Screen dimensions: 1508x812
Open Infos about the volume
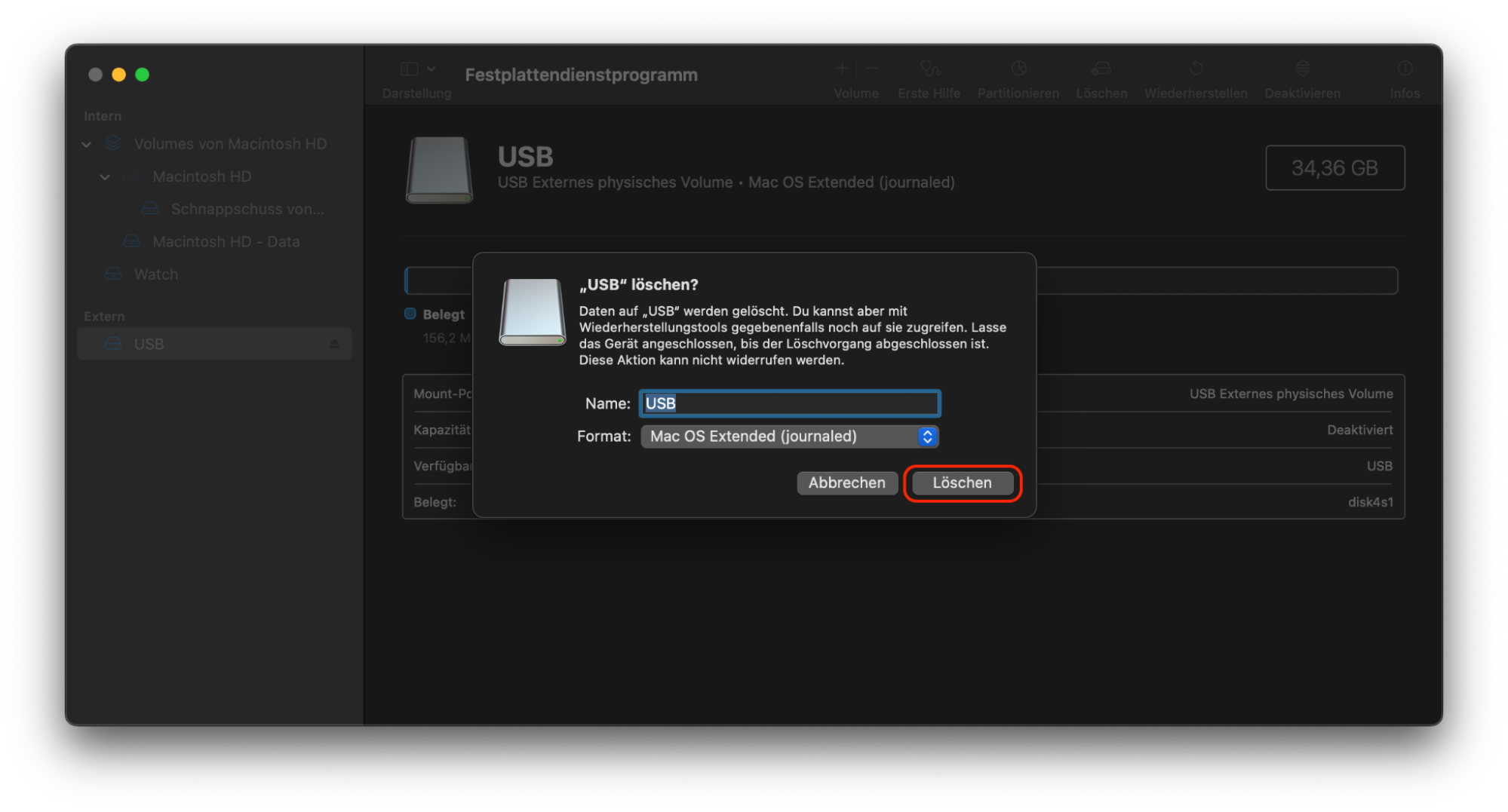pos(1404,75)
